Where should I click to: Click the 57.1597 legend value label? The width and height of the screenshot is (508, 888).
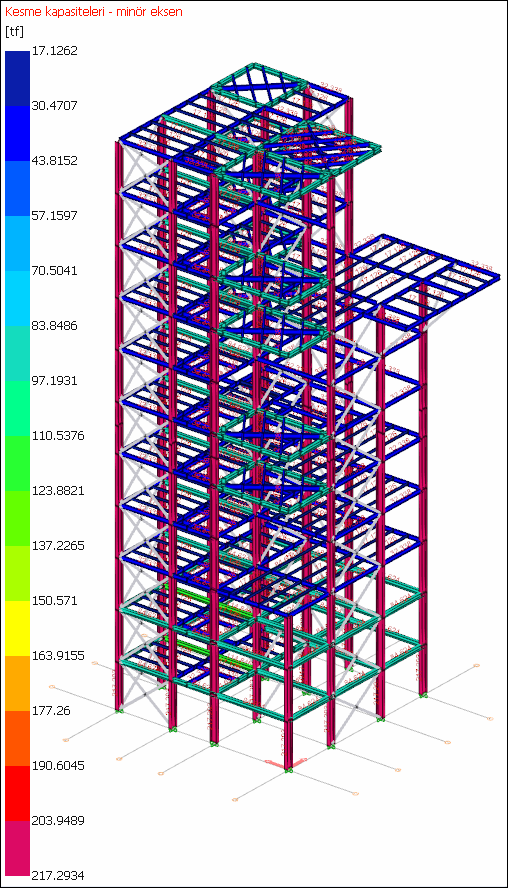tap(55, 215)
